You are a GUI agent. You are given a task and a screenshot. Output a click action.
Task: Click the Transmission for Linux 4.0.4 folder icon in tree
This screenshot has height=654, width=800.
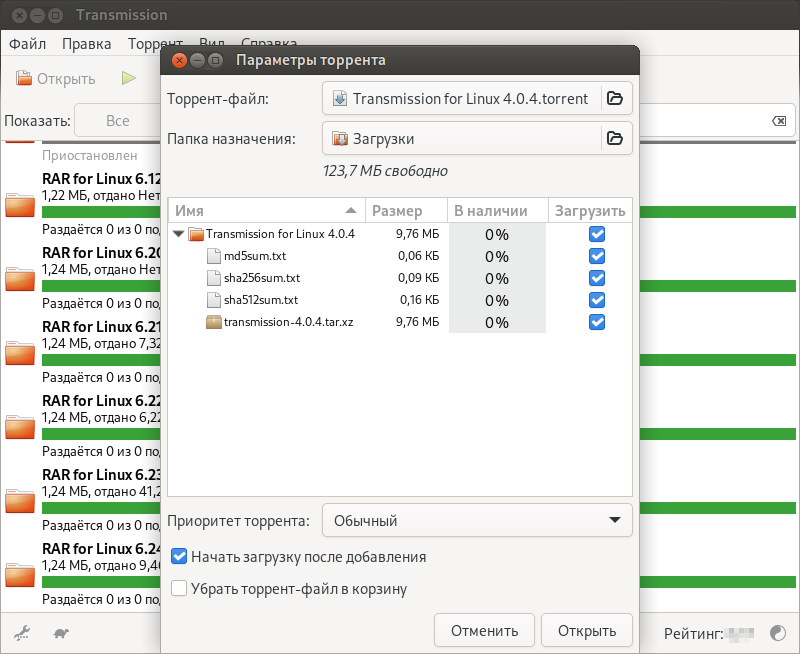coord(196,234)
